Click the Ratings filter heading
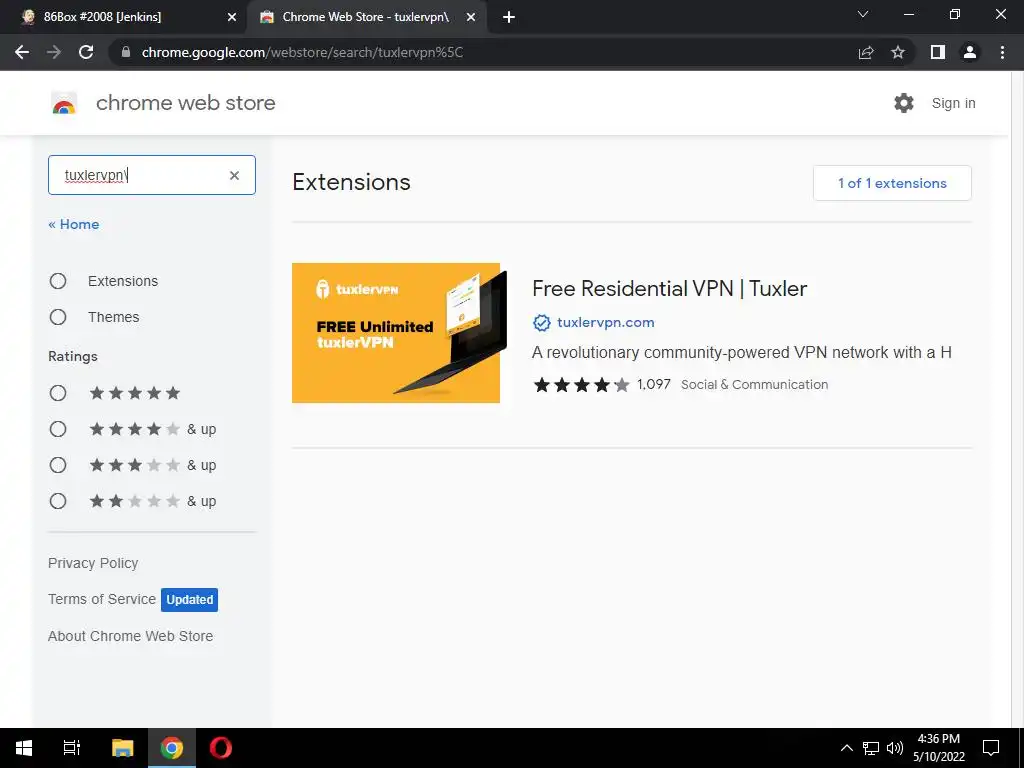 tap(72, 357)
